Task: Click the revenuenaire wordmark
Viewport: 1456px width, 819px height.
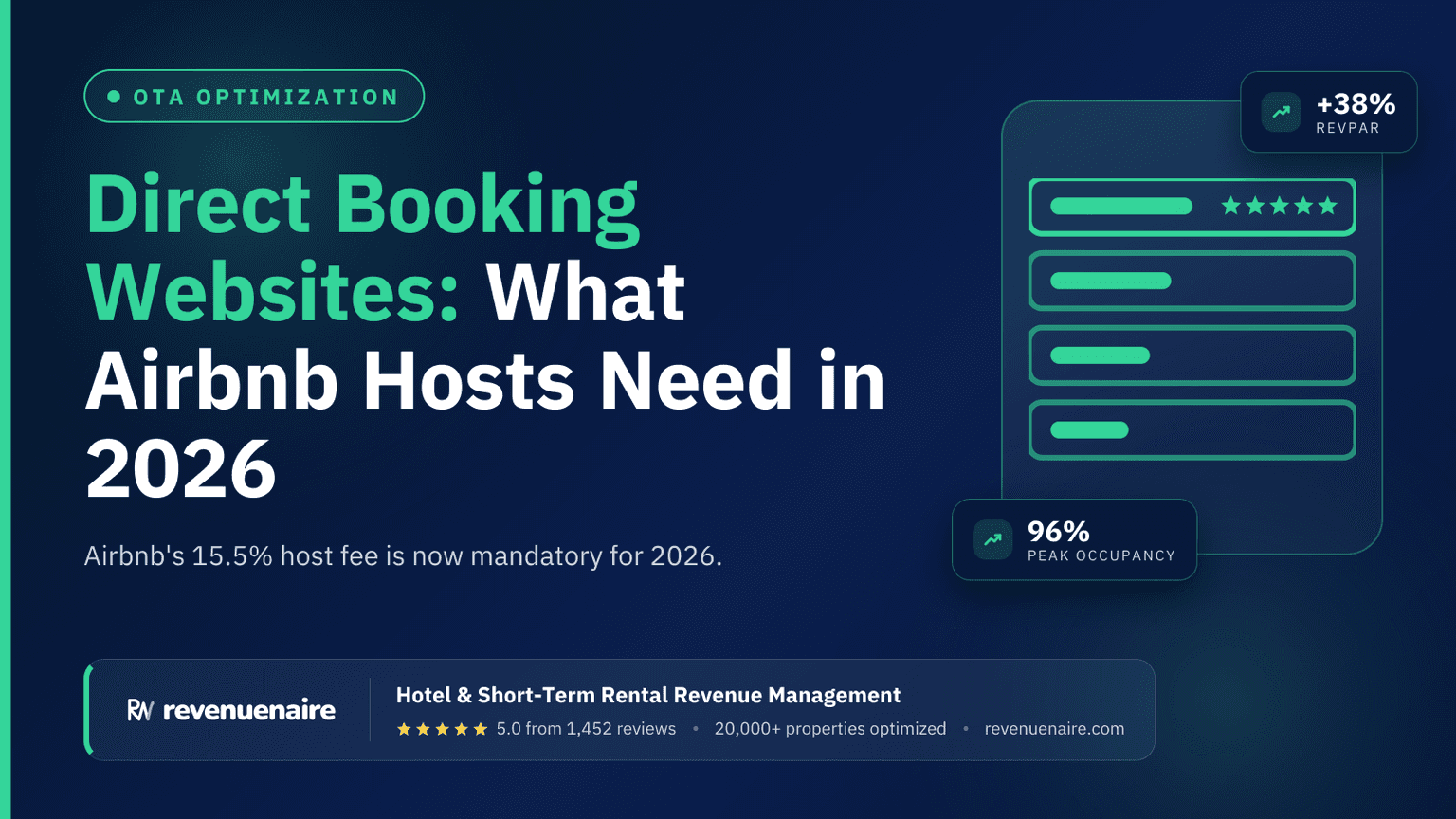Action: click(249, 710)
